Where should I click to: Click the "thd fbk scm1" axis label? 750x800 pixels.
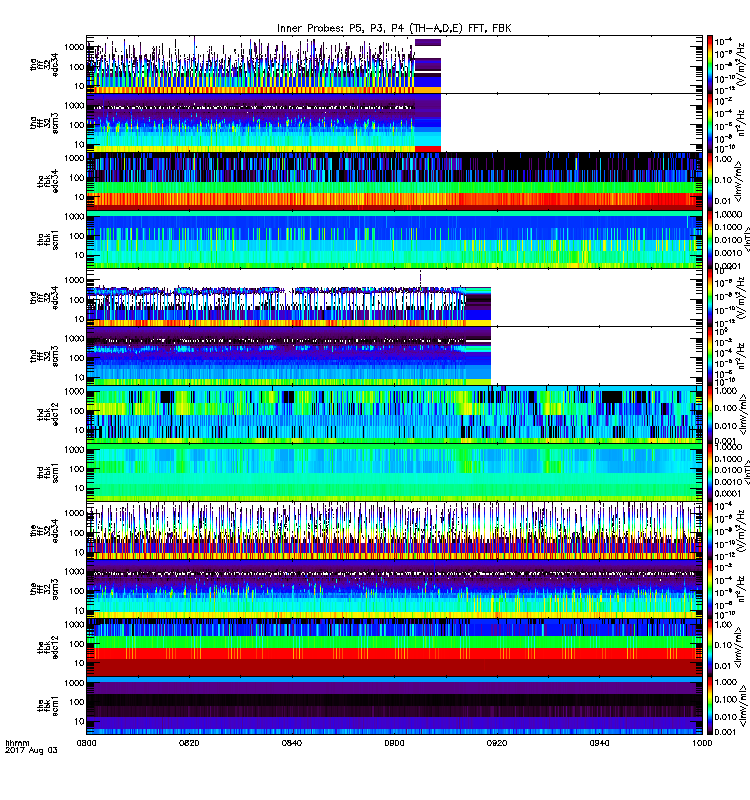click(48, 473)
